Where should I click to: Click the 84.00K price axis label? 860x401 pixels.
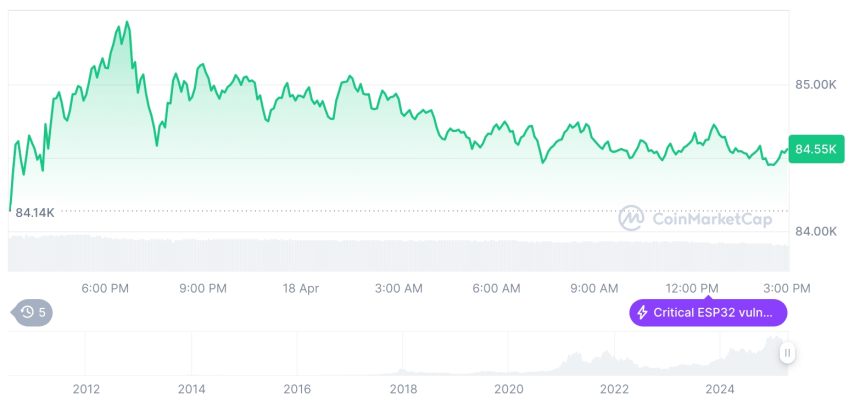815,231
